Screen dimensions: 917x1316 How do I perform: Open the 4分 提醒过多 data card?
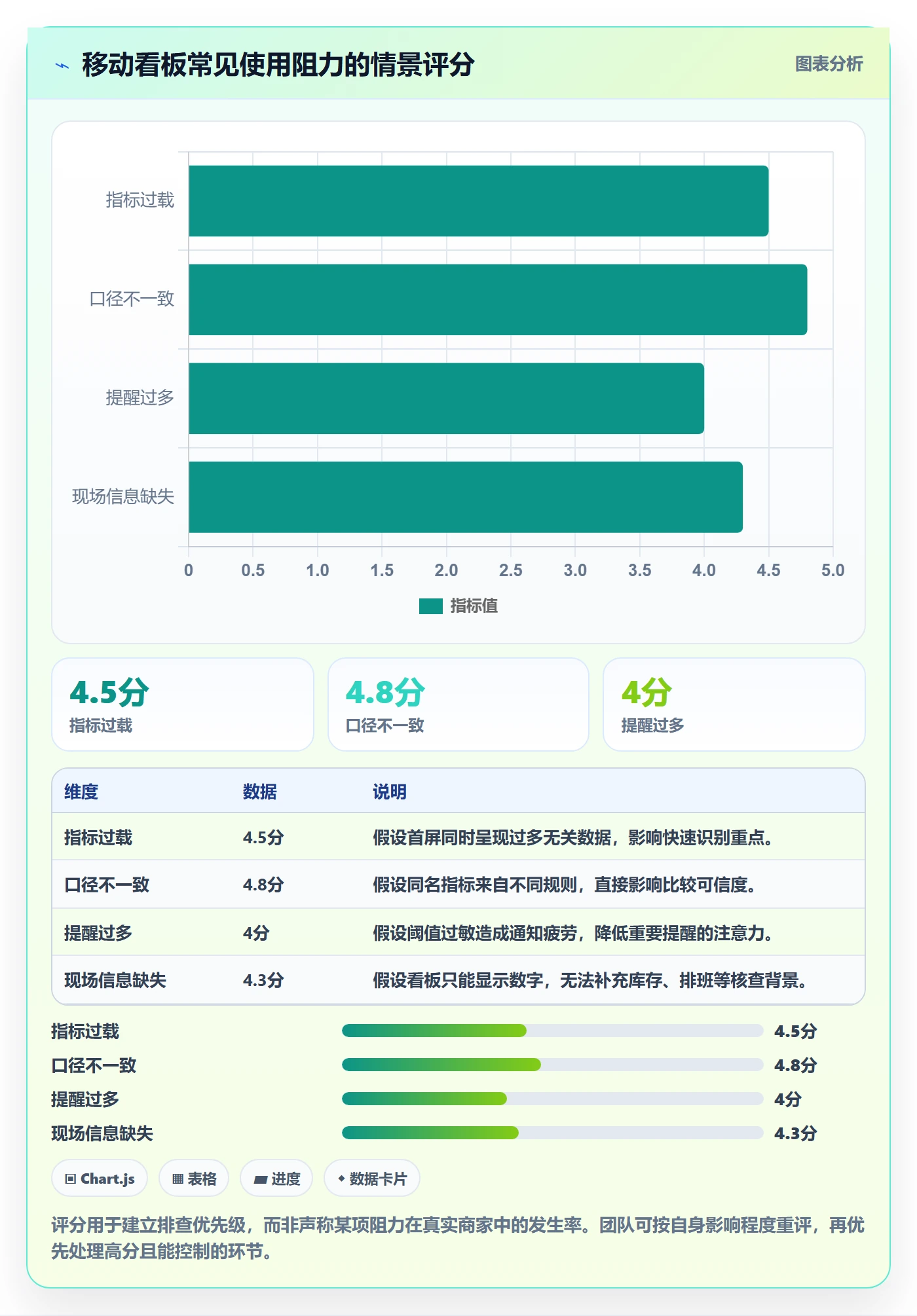click(734, 704)
